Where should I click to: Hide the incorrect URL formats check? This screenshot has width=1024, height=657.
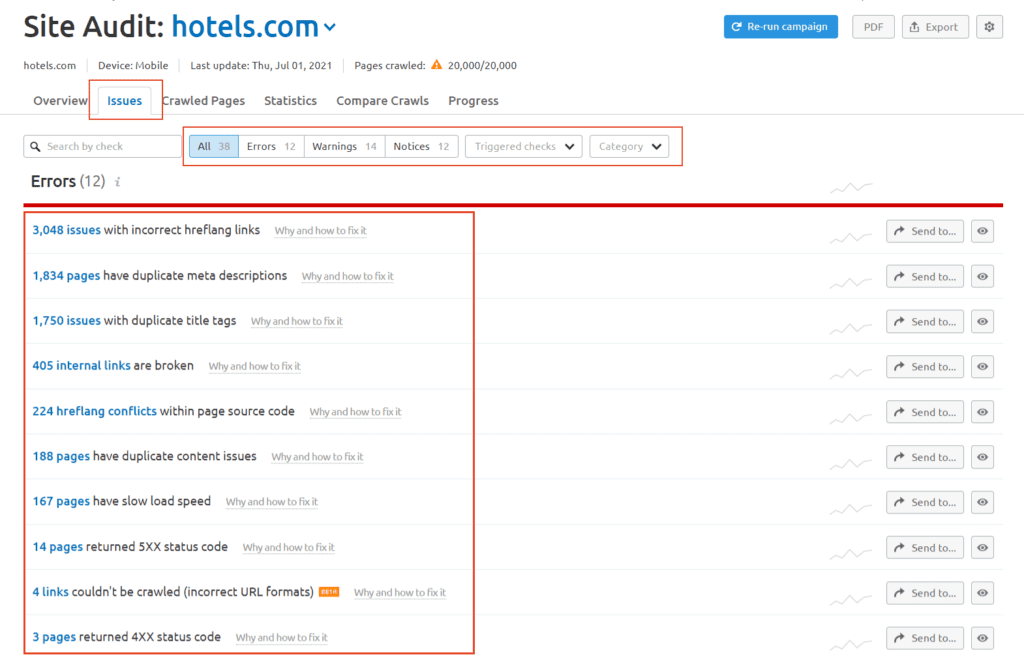[x=982, y=593]
